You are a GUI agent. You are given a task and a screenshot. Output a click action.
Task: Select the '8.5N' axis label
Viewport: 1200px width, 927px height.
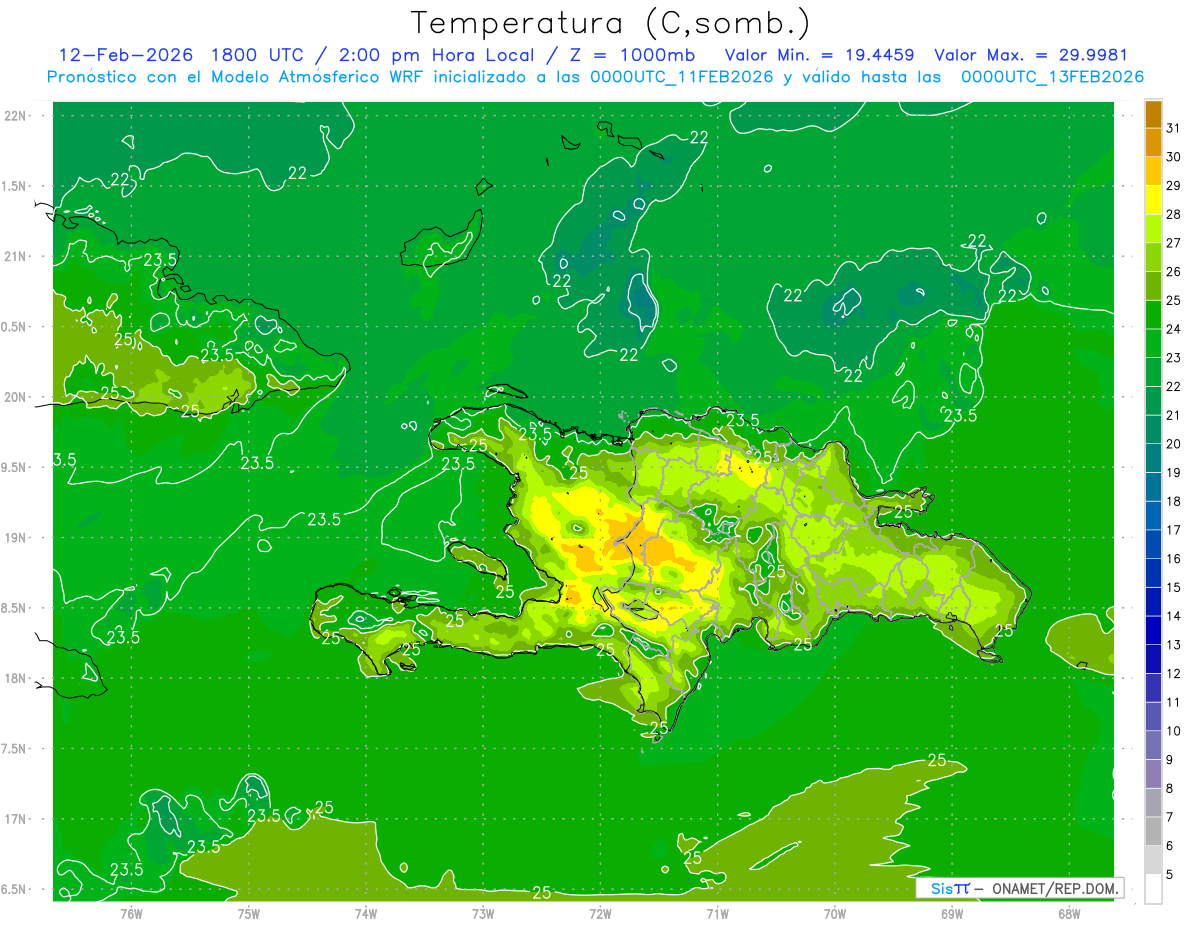pyautogui.click(x=15, y=608)
